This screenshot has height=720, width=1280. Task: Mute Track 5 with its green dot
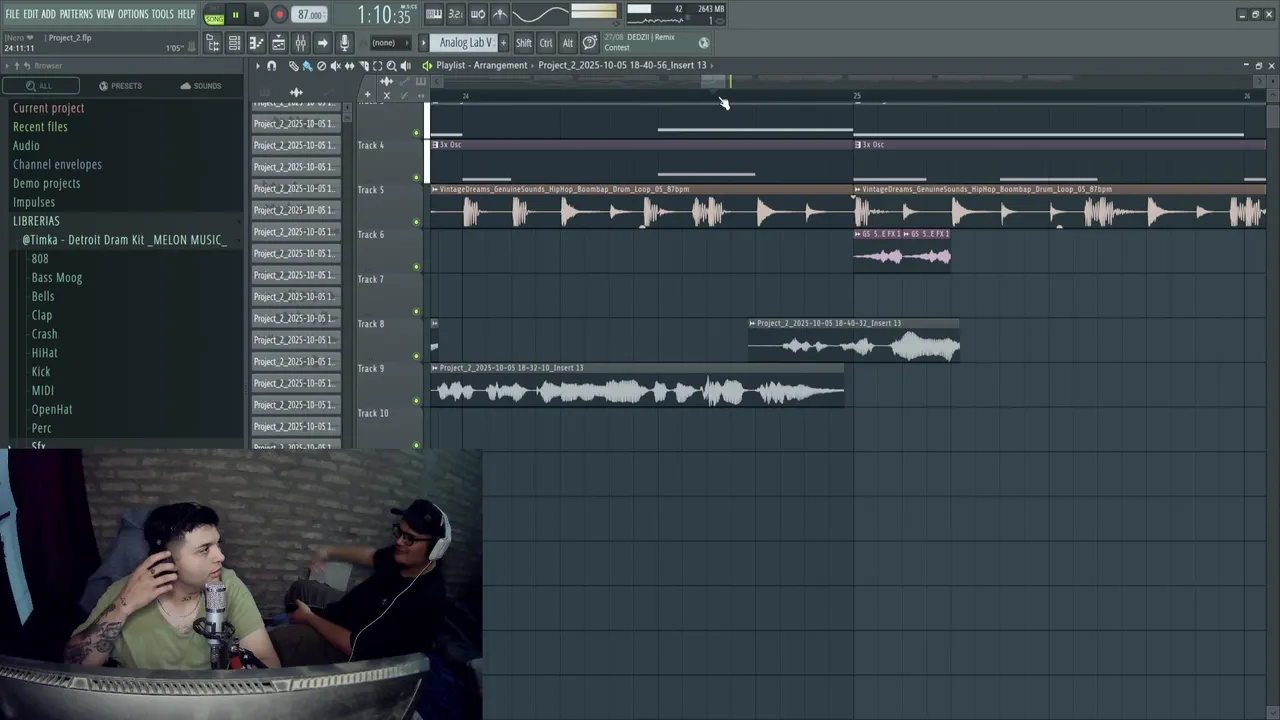click(417, 222)
